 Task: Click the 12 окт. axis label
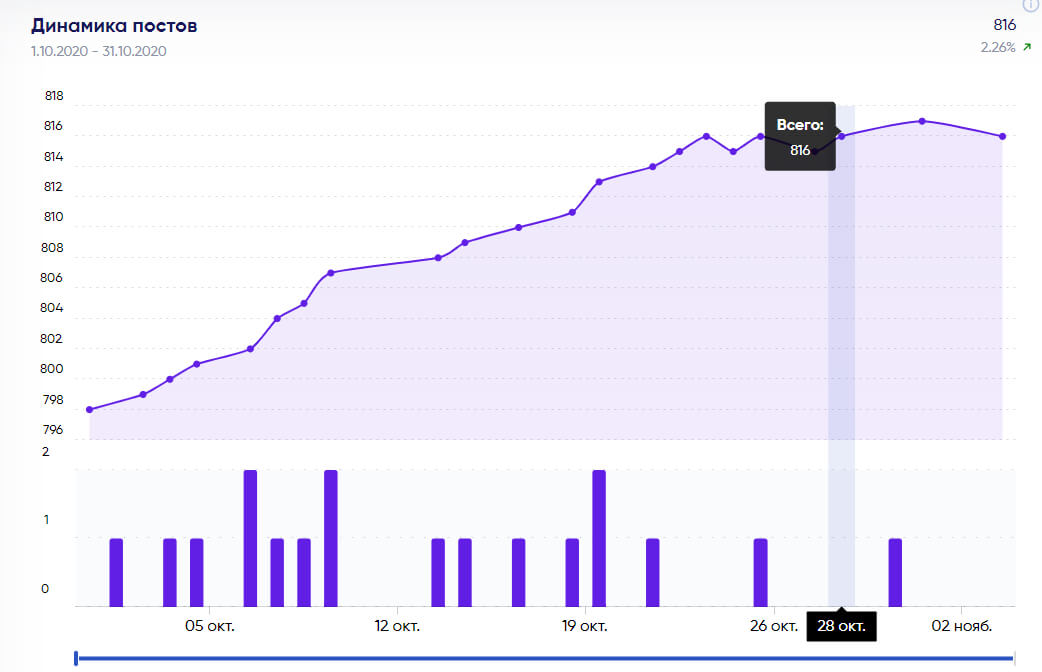tap(397, 627)
